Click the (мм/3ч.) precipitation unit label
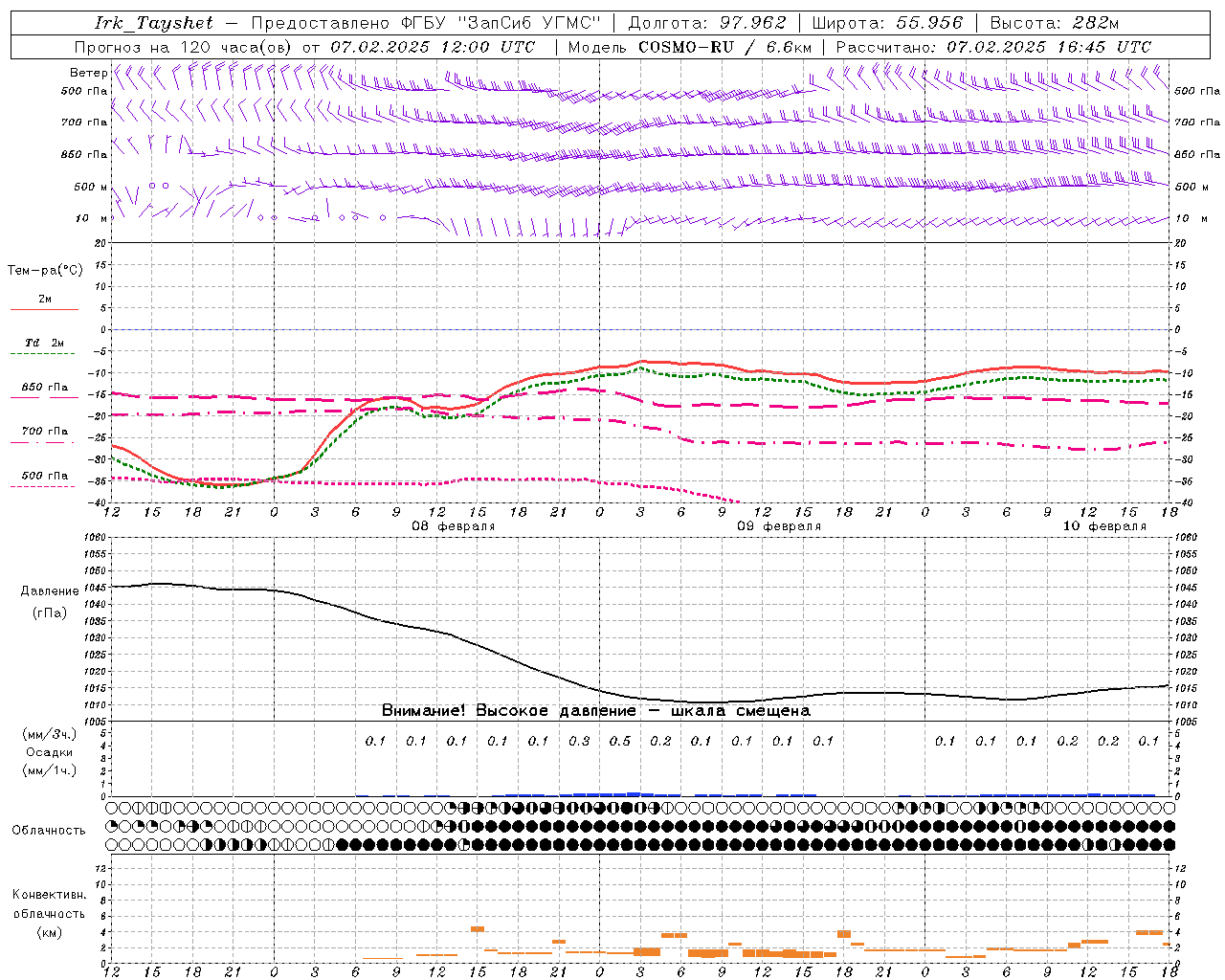 [x=49, y=734]
